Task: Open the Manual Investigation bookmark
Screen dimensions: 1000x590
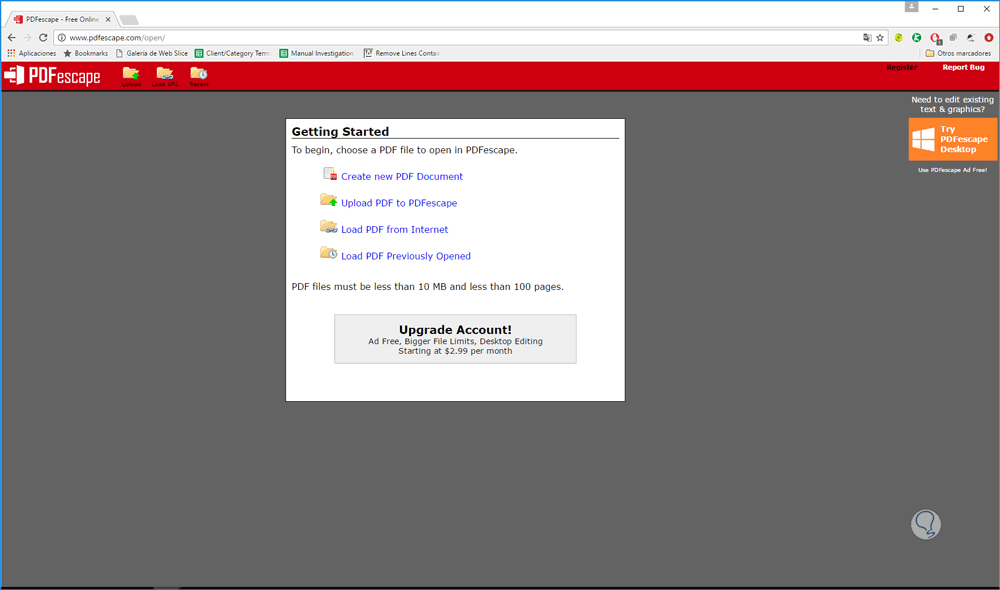Action: point(316,54)
